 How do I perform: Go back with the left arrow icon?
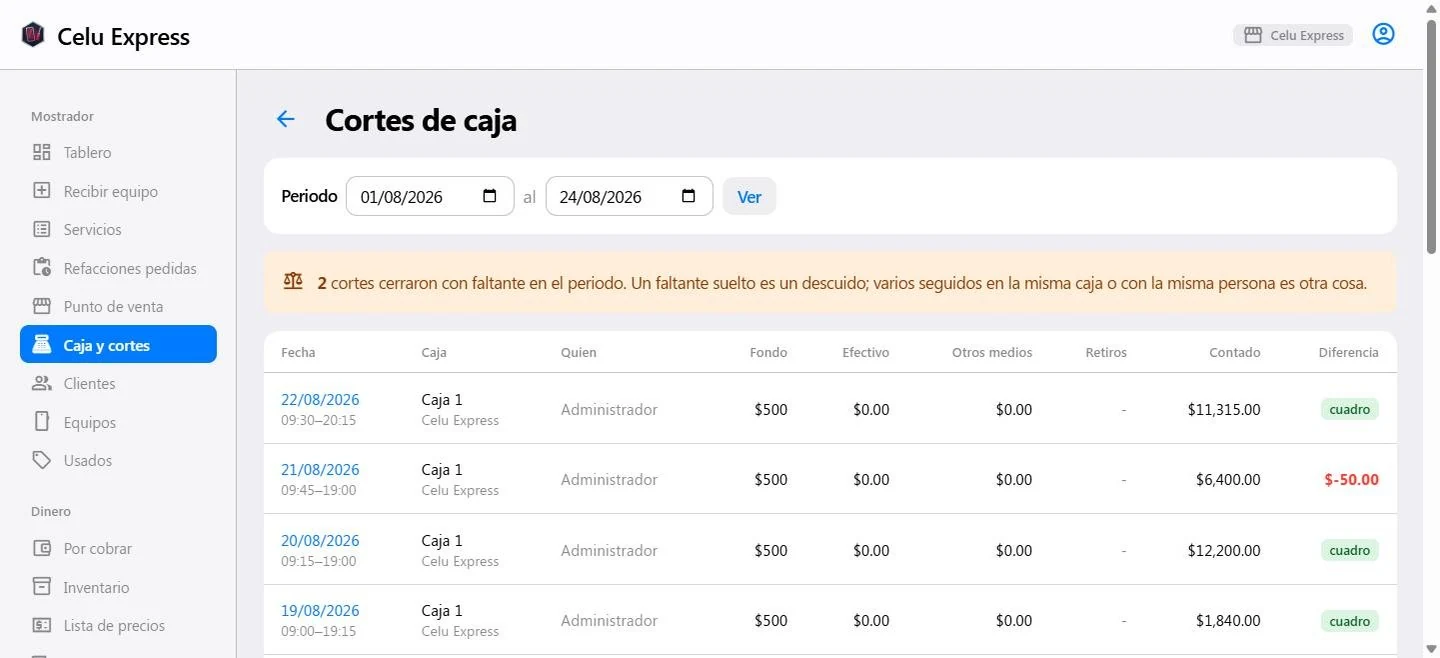[x=286, y=120]
